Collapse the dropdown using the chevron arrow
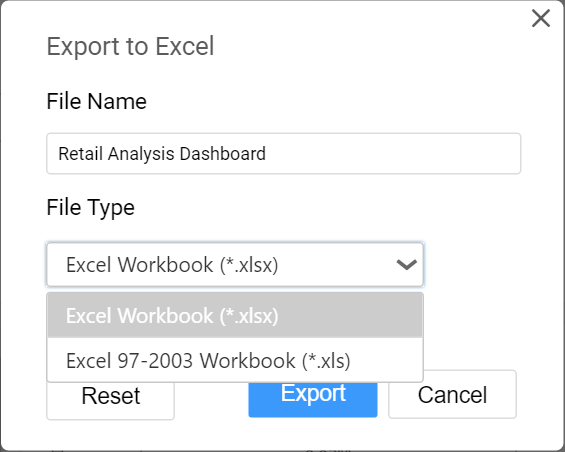565x452 pixels. coord(406,265)
